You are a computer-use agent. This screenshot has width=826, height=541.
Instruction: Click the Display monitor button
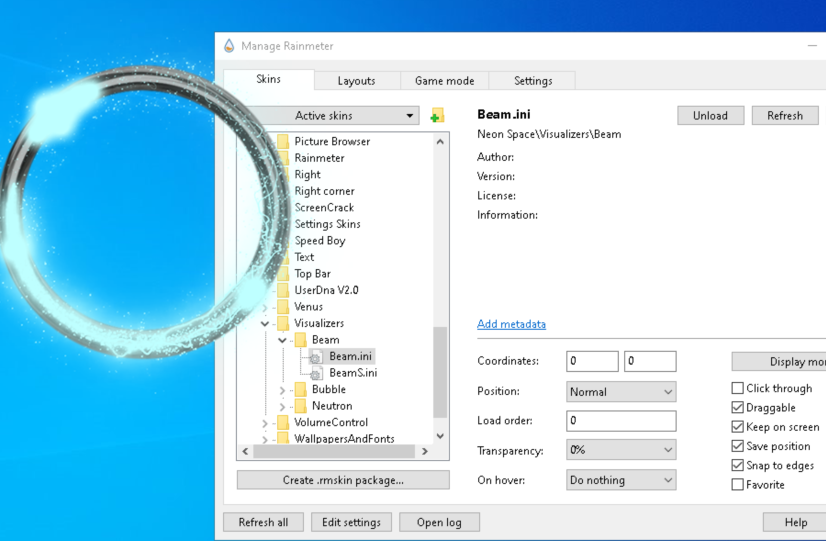coord(779,361)
